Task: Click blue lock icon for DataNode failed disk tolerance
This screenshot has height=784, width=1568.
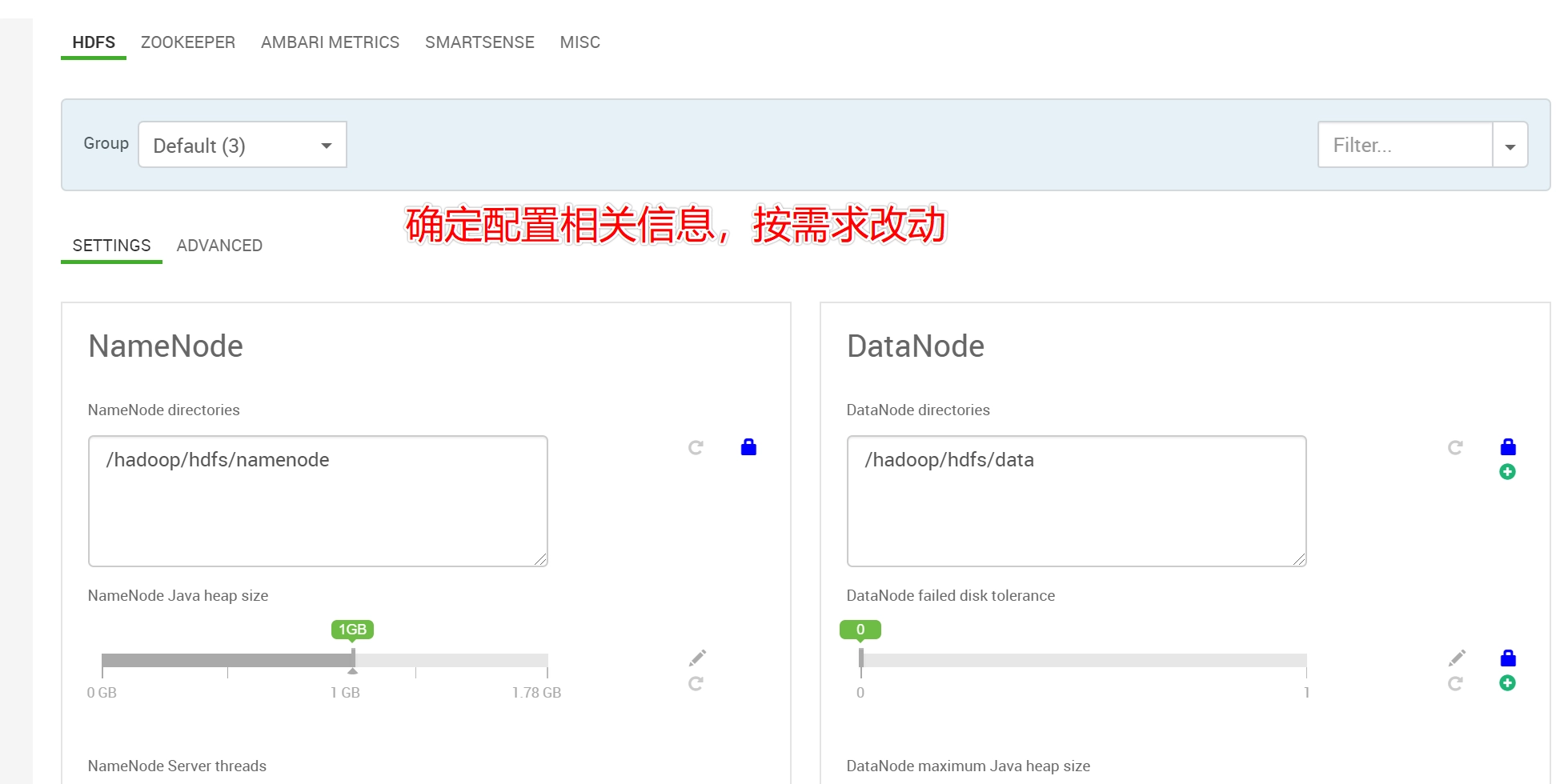Action: 1508,658
